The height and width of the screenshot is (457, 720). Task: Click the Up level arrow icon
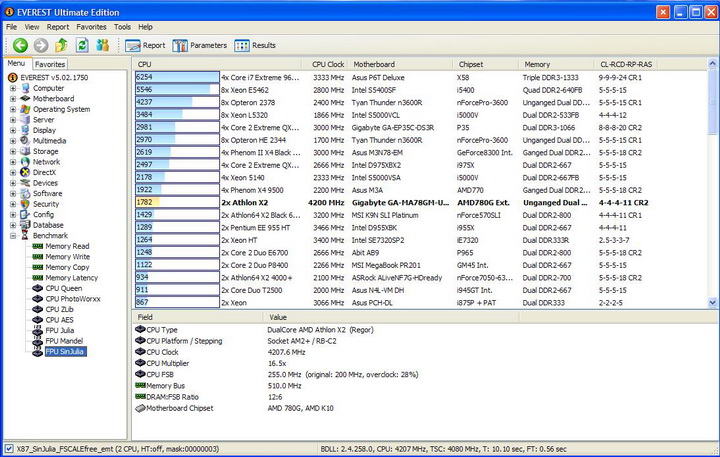(61, 45)
